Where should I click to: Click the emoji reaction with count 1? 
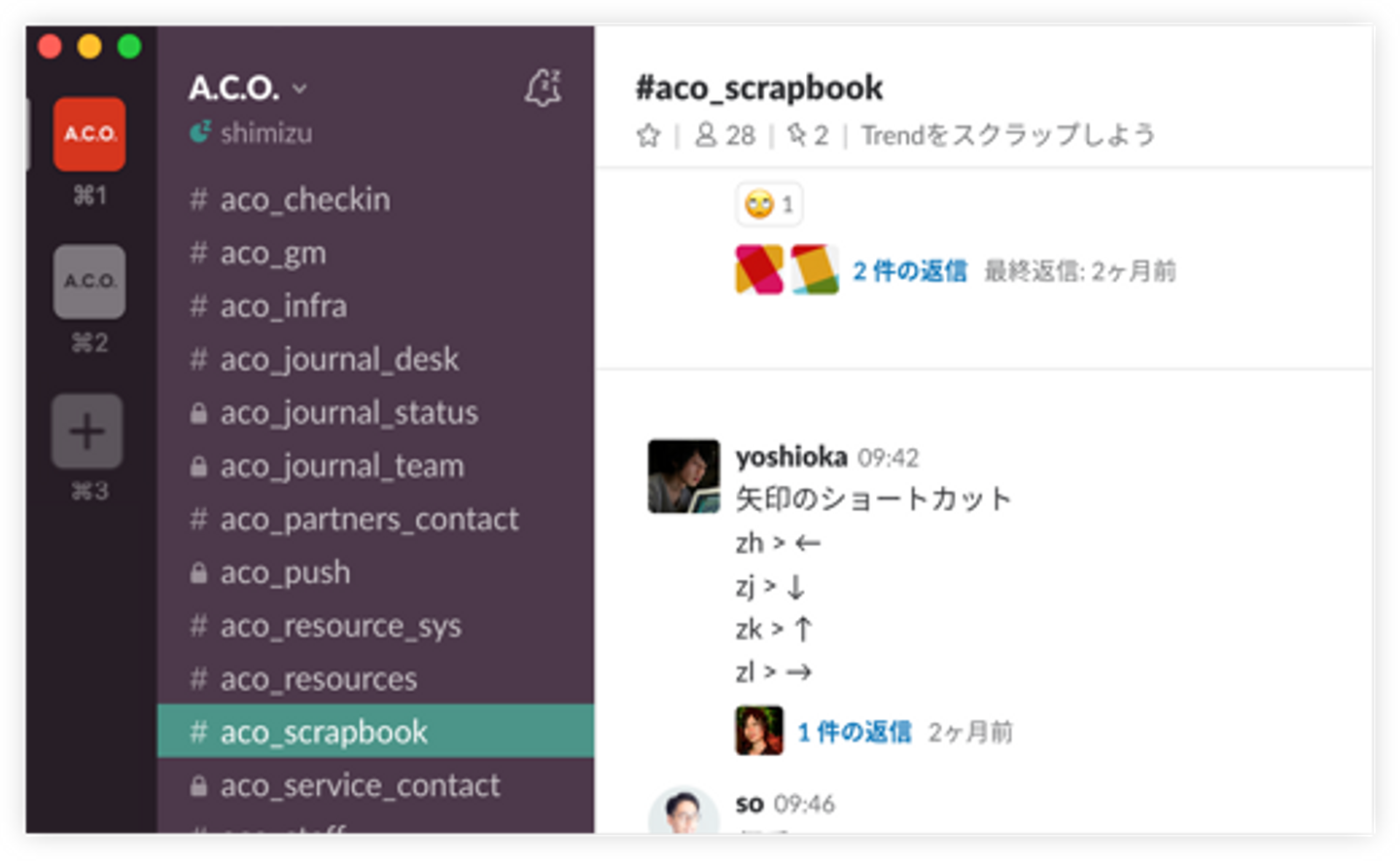point(769,204)
